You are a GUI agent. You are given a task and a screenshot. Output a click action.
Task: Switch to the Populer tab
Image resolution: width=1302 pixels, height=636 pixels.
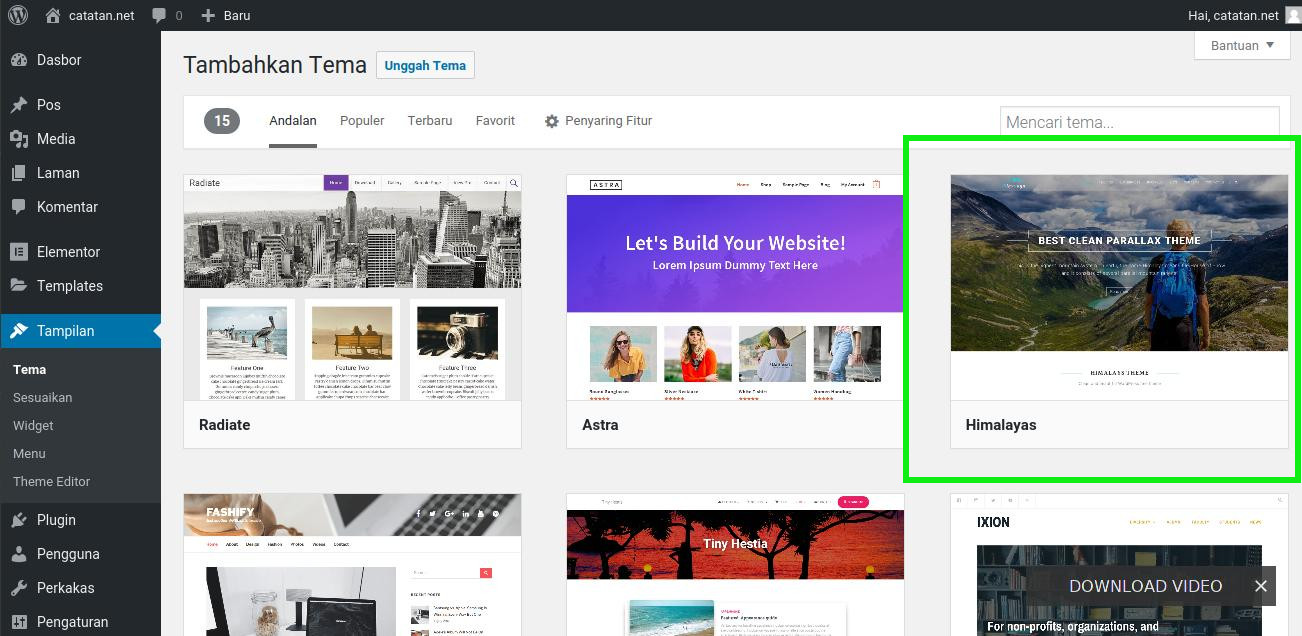tap(362, 121)
